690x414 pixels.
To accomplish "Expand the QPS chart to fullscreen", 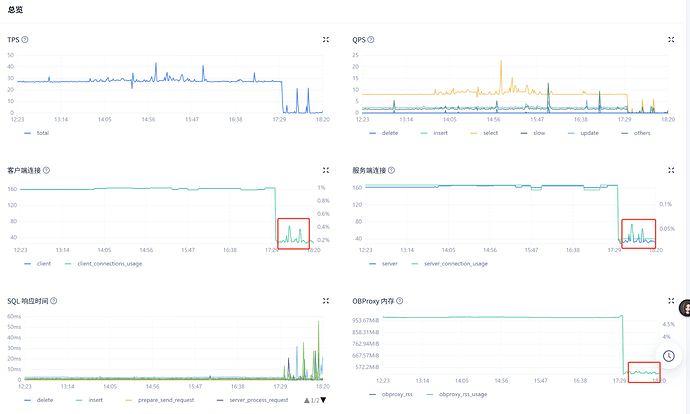I will click(x=671, y=40).
